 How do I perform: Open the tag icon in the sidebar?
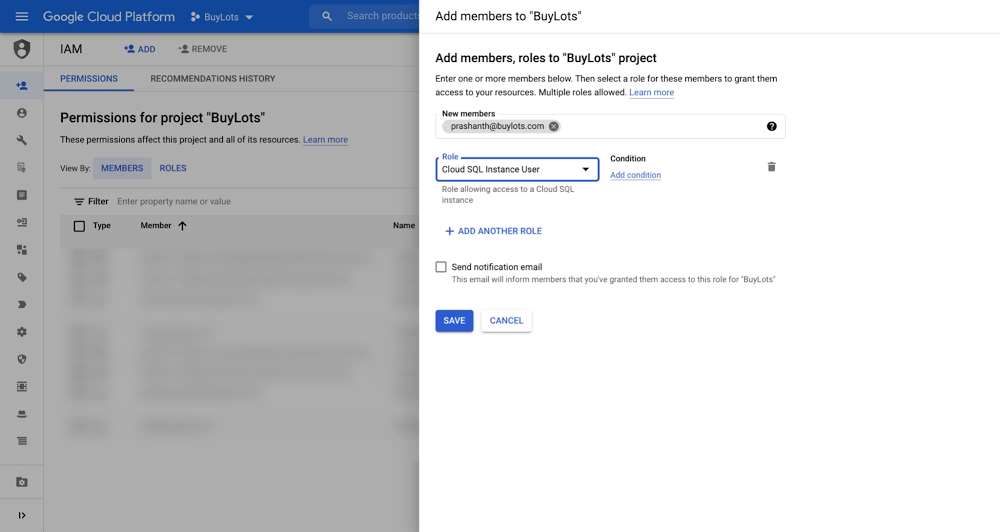point(22,277)
